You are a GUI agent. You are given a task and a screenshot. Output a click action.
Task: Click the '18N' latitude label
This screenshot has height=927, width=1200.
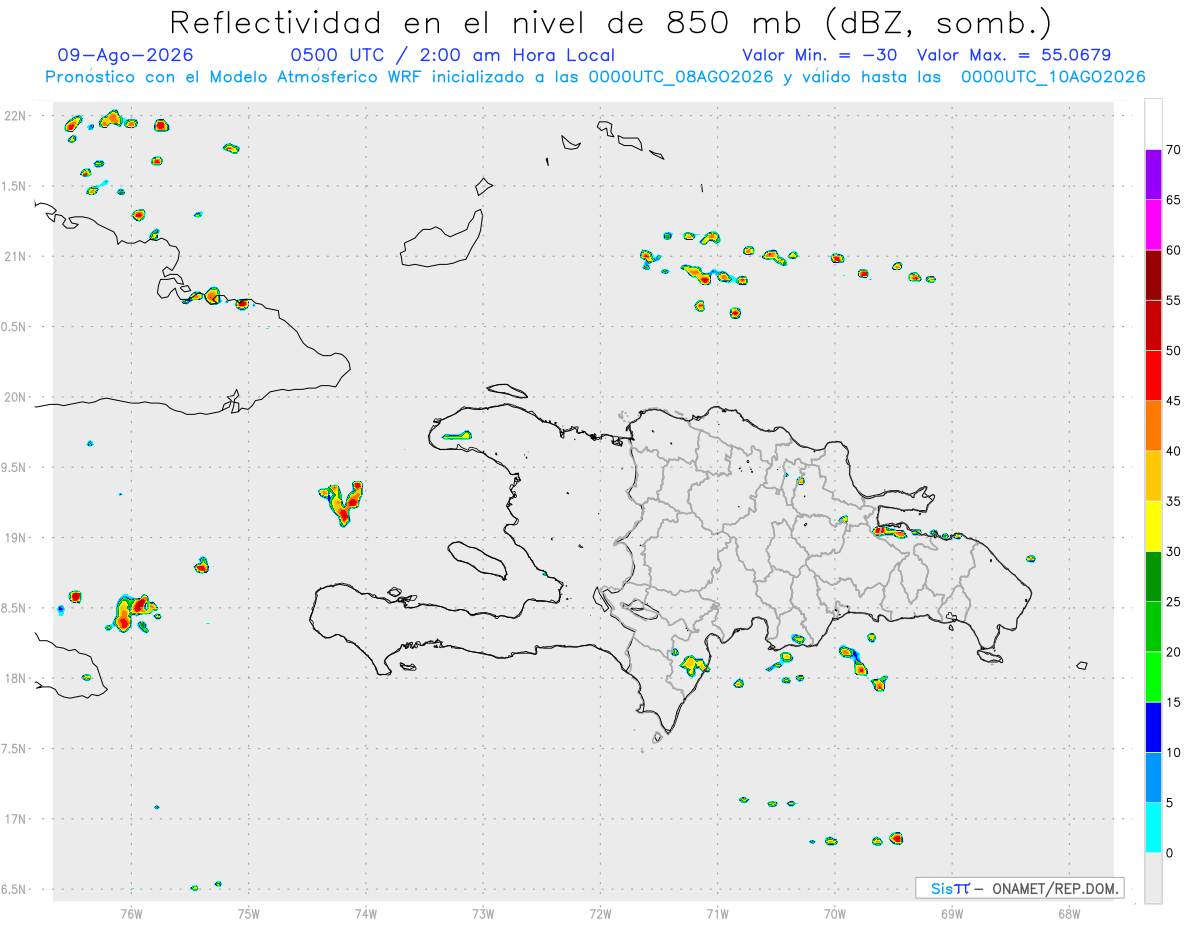pos(17,678)
